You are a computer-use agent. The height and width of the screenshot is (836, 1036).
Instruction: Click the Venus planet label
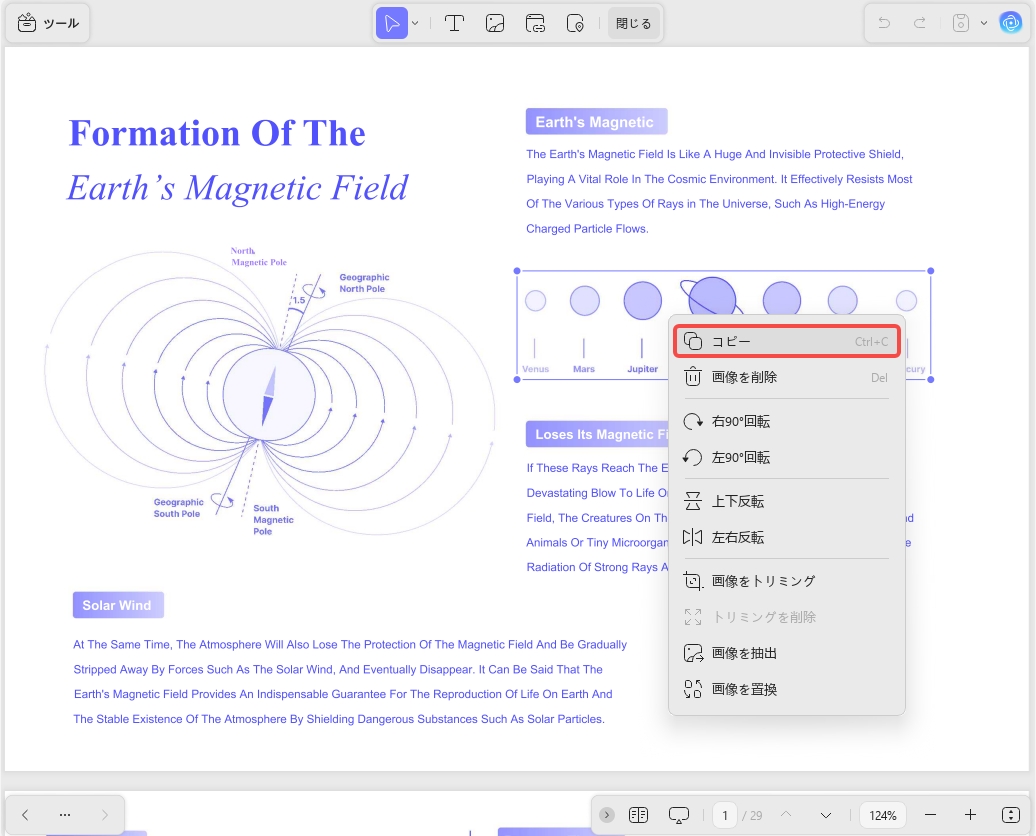pos(535,369)
